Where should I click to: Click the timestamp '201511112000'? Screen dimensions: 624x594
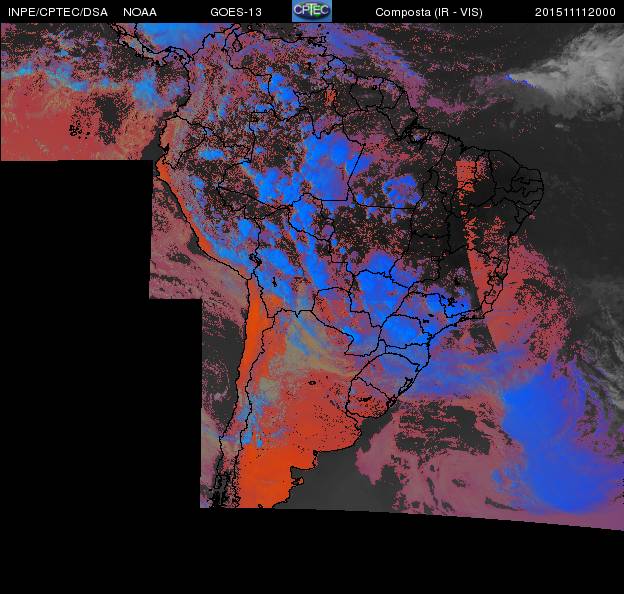tap(575, 12)
